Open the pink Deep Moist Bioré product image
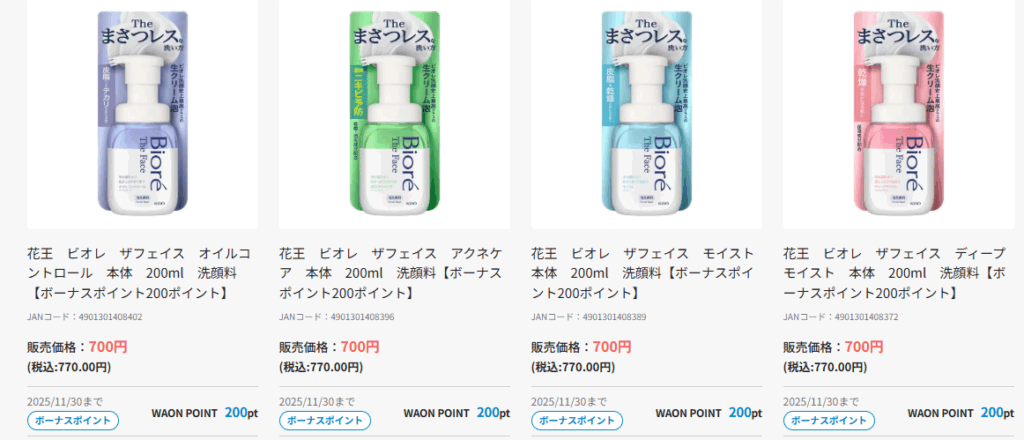Viewport: 1024px width, 440px height. click(899, 112)
